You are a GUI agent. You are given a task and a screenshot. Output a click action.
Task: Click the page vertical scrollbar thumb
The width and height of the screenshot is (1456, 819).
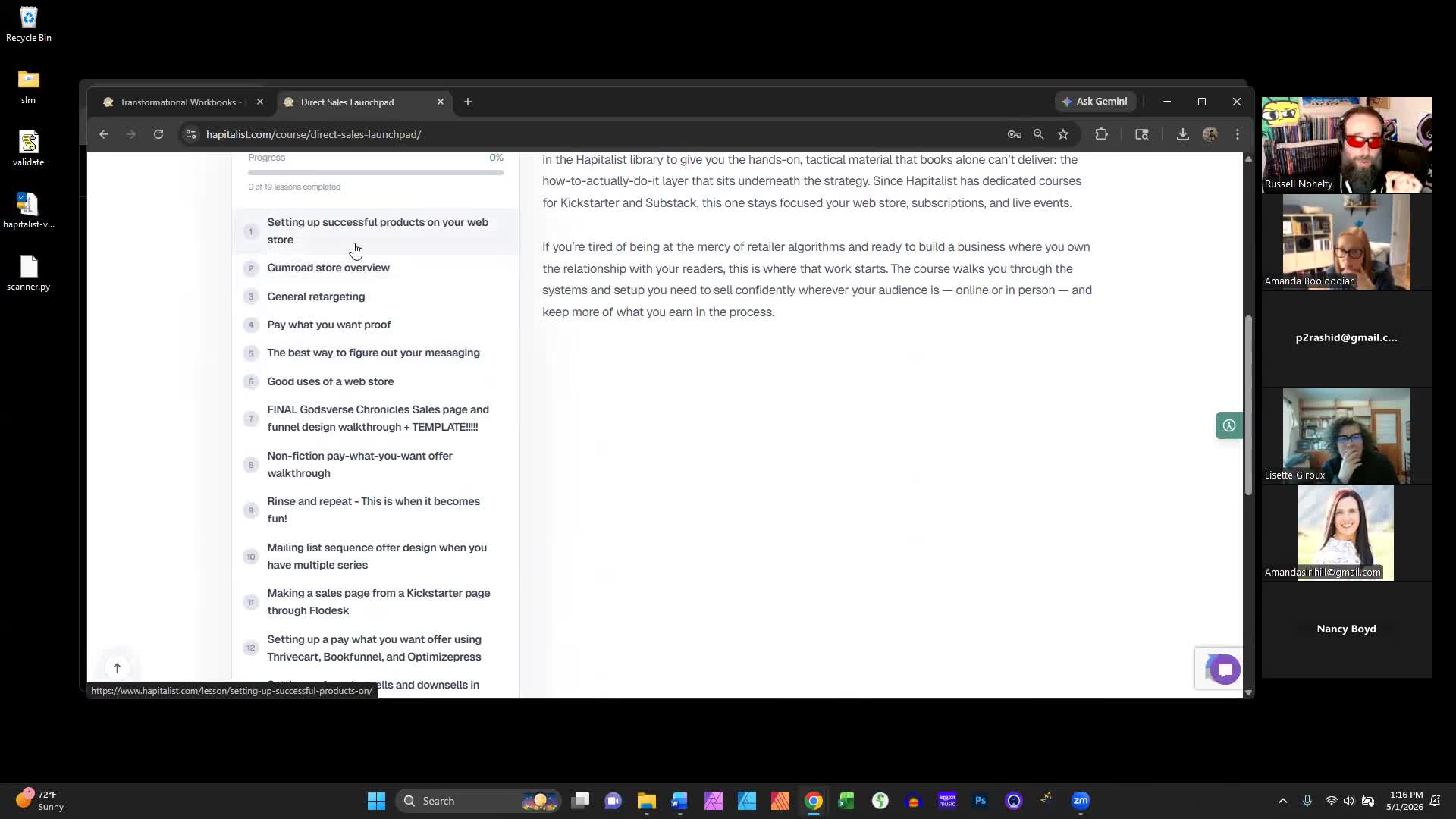(1248, 406)
